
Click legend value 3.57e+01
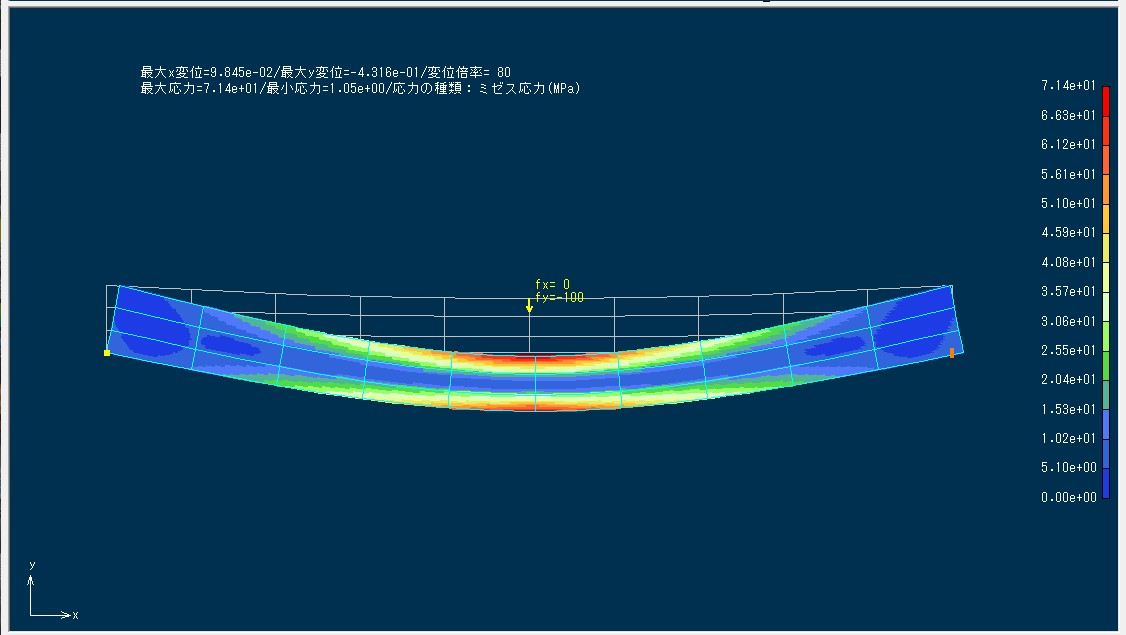tap(1069, 291)
